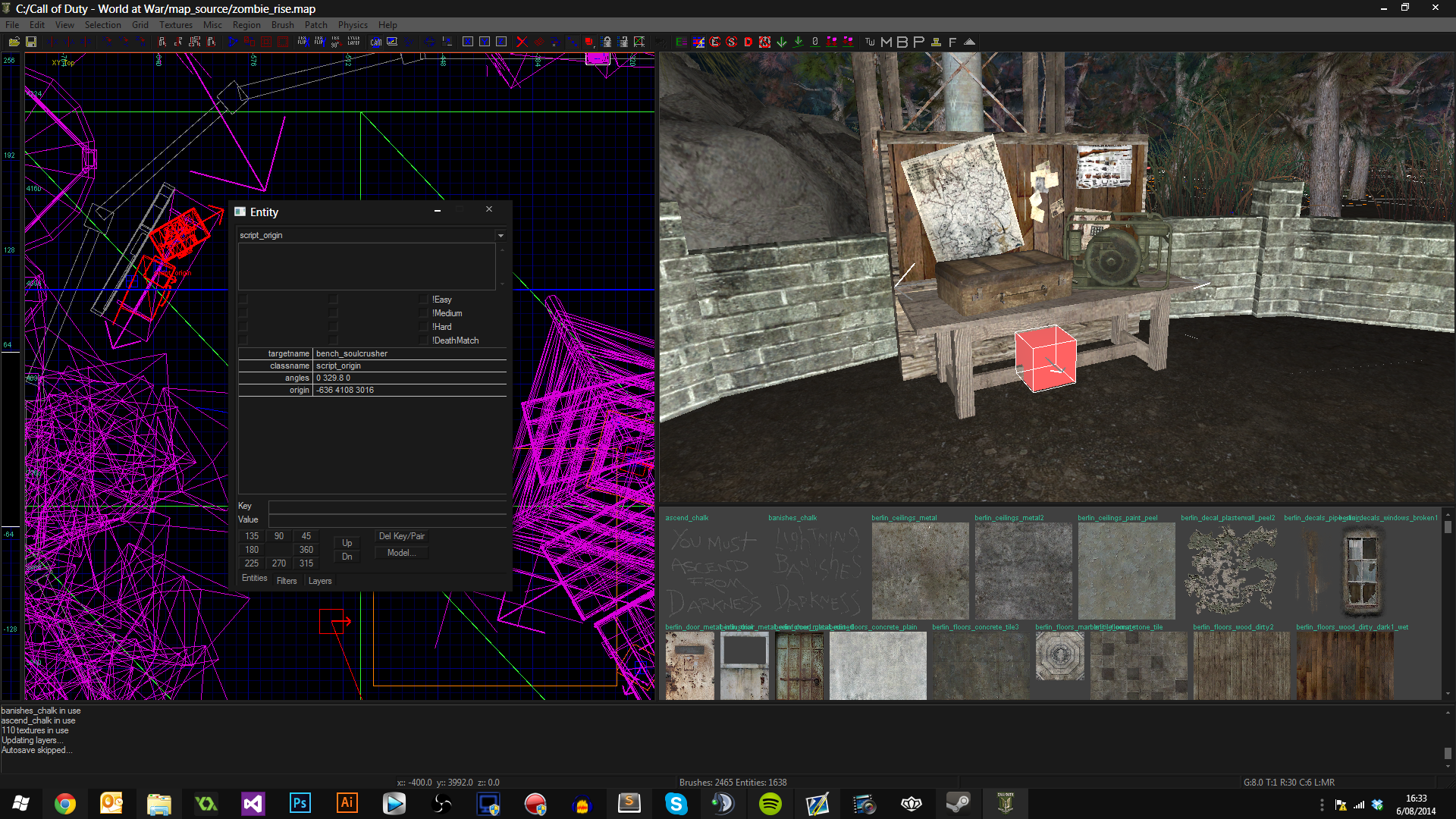Switch to the Entities tab in Entity window
This screenshot has height=819, width=1456.
pos(255,579)
